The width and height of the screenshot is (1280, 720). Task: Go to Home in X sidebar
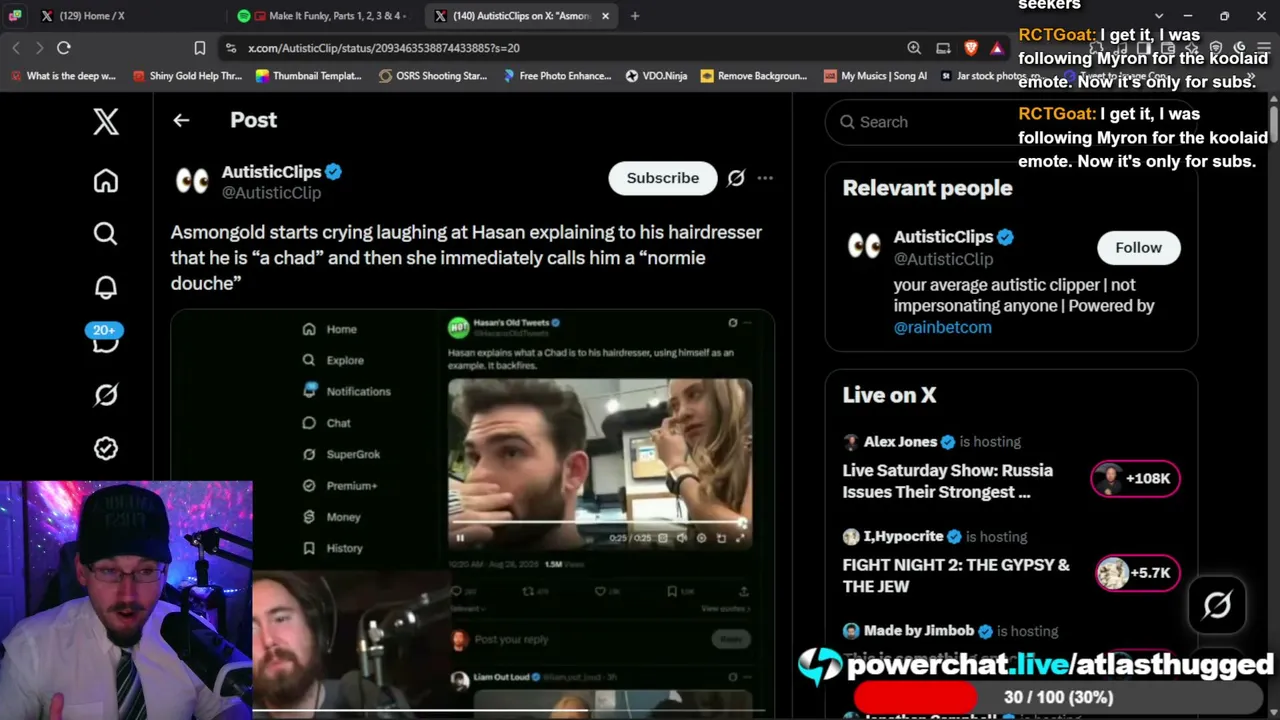tap(105, 181)
